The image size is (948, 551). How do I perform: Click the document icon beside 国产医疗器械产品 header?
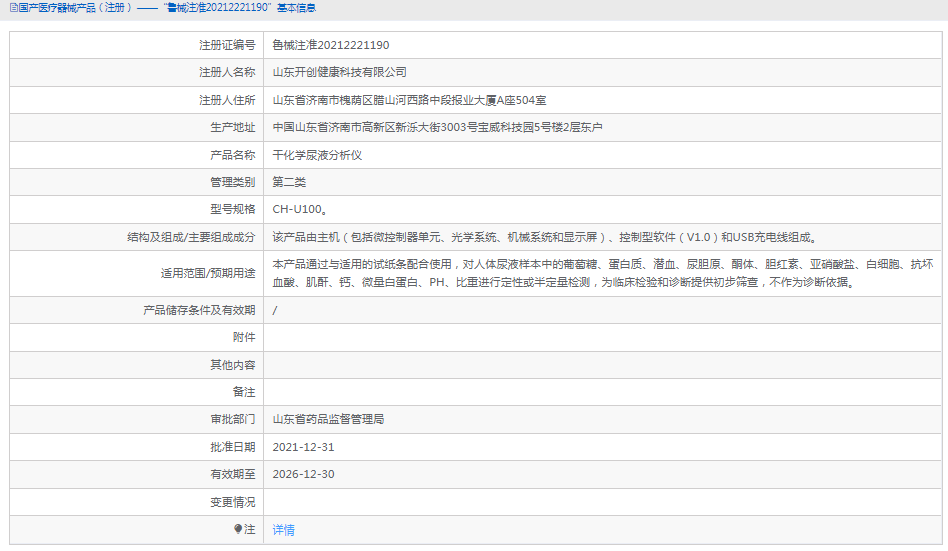click(13, 8)
